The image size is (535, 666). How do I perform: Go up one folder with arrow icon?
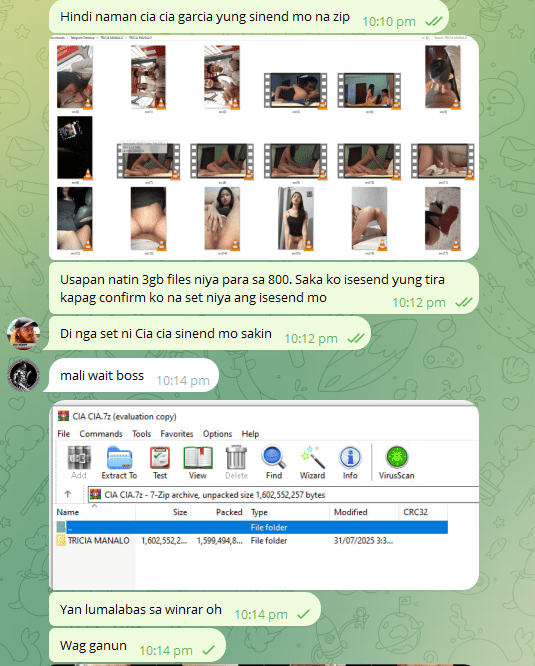[x=68, y=494]
